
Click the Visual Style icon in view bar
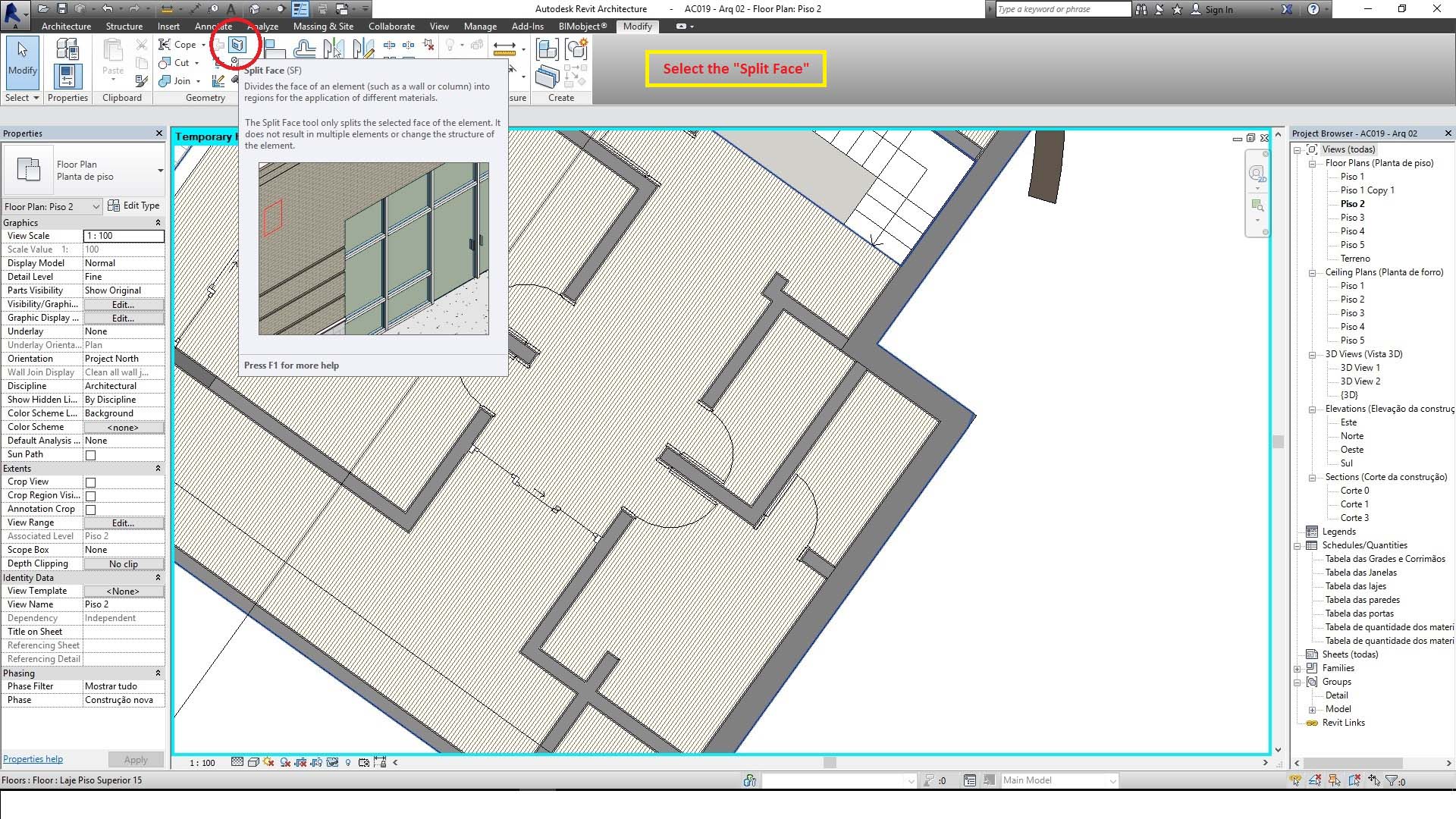253,762
